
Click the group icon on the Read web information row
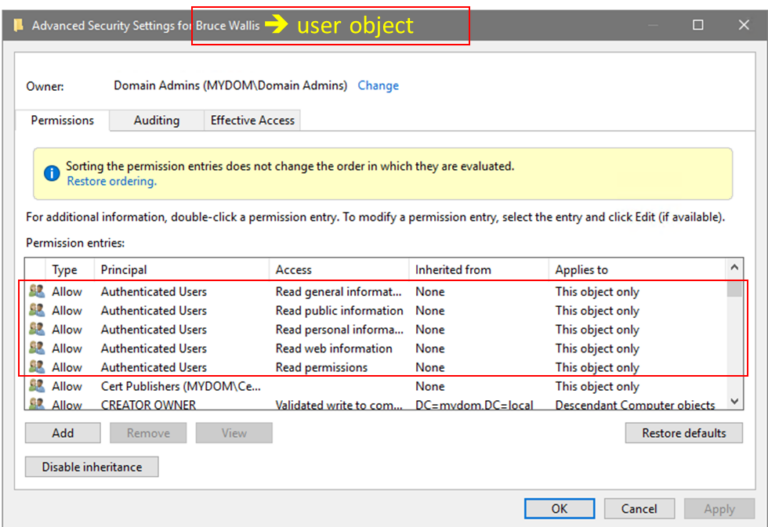(x=37, y=348)
